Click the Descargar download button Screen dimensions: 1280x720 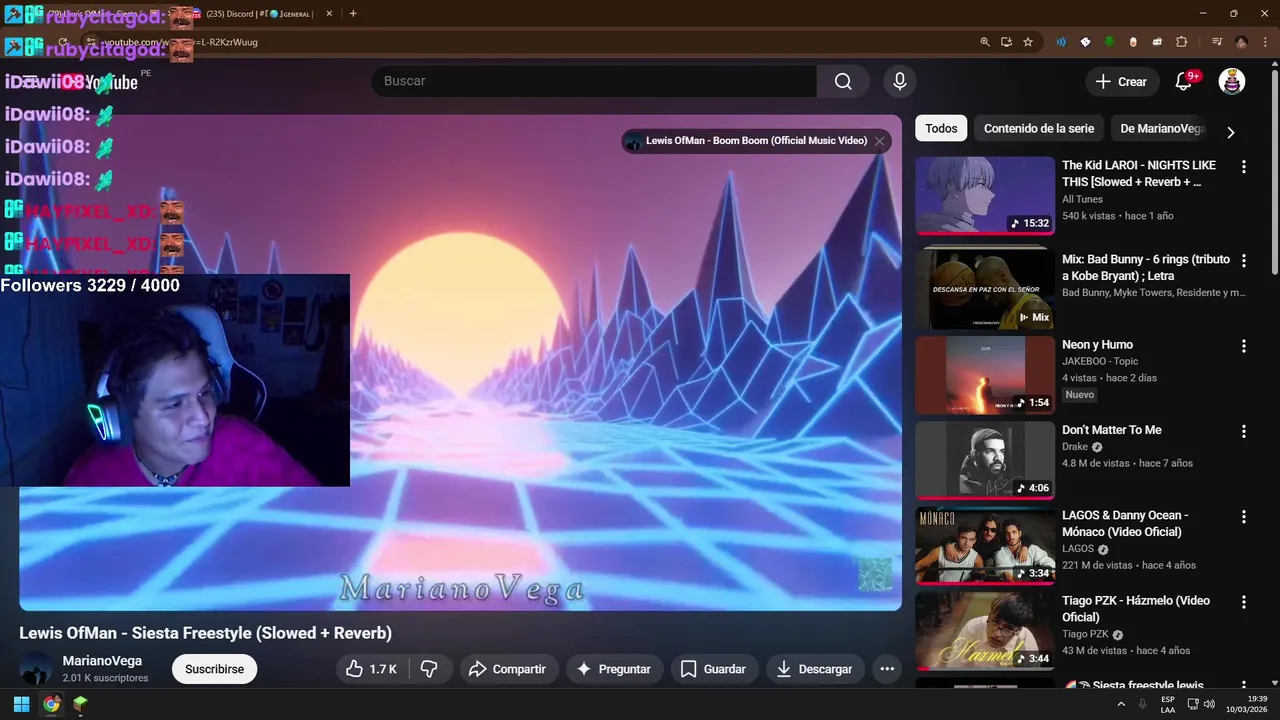pos(814,669)
